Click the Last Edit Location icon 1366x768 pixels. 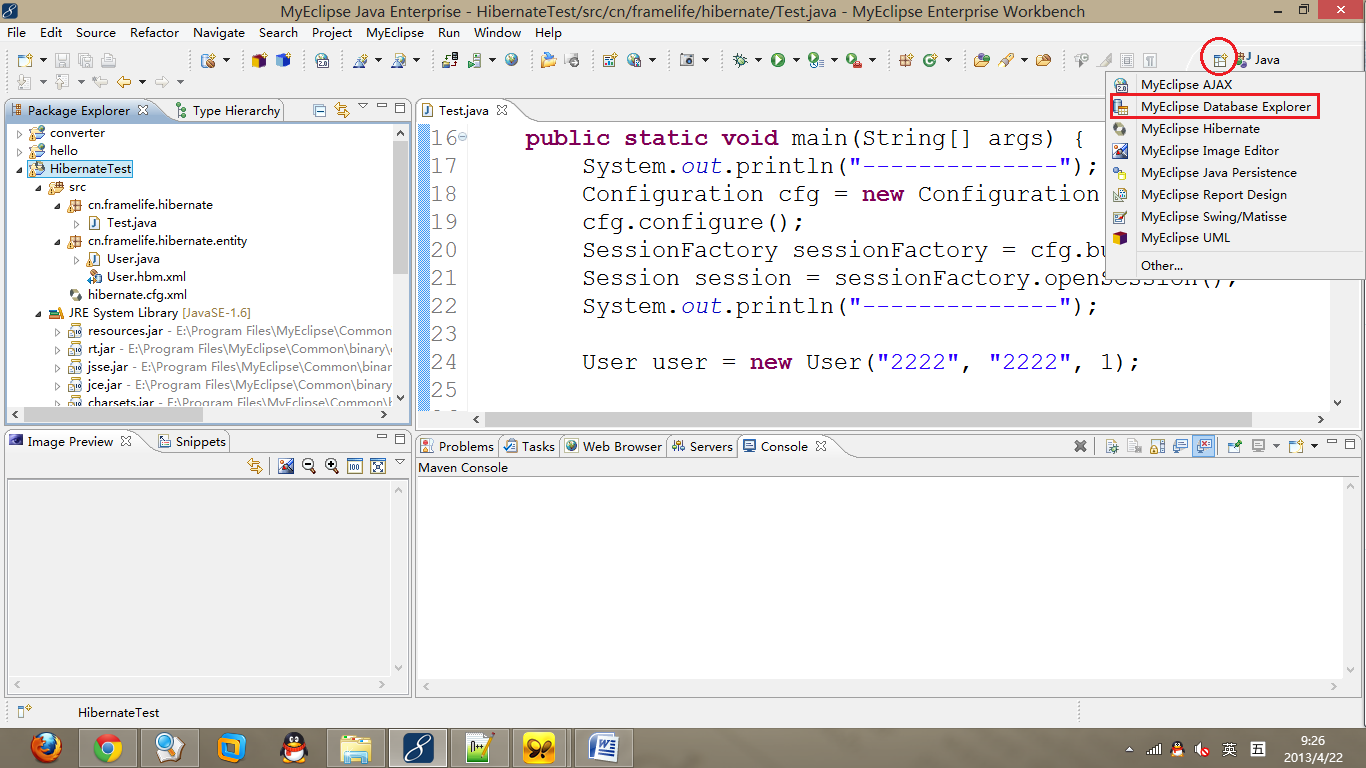100,82
